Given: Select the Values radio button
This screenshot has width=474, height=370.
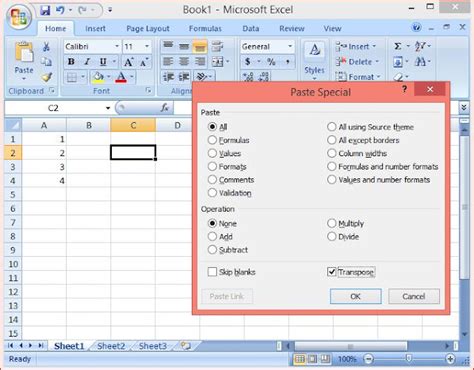Looking at the screenshot, I should (212, 153).
